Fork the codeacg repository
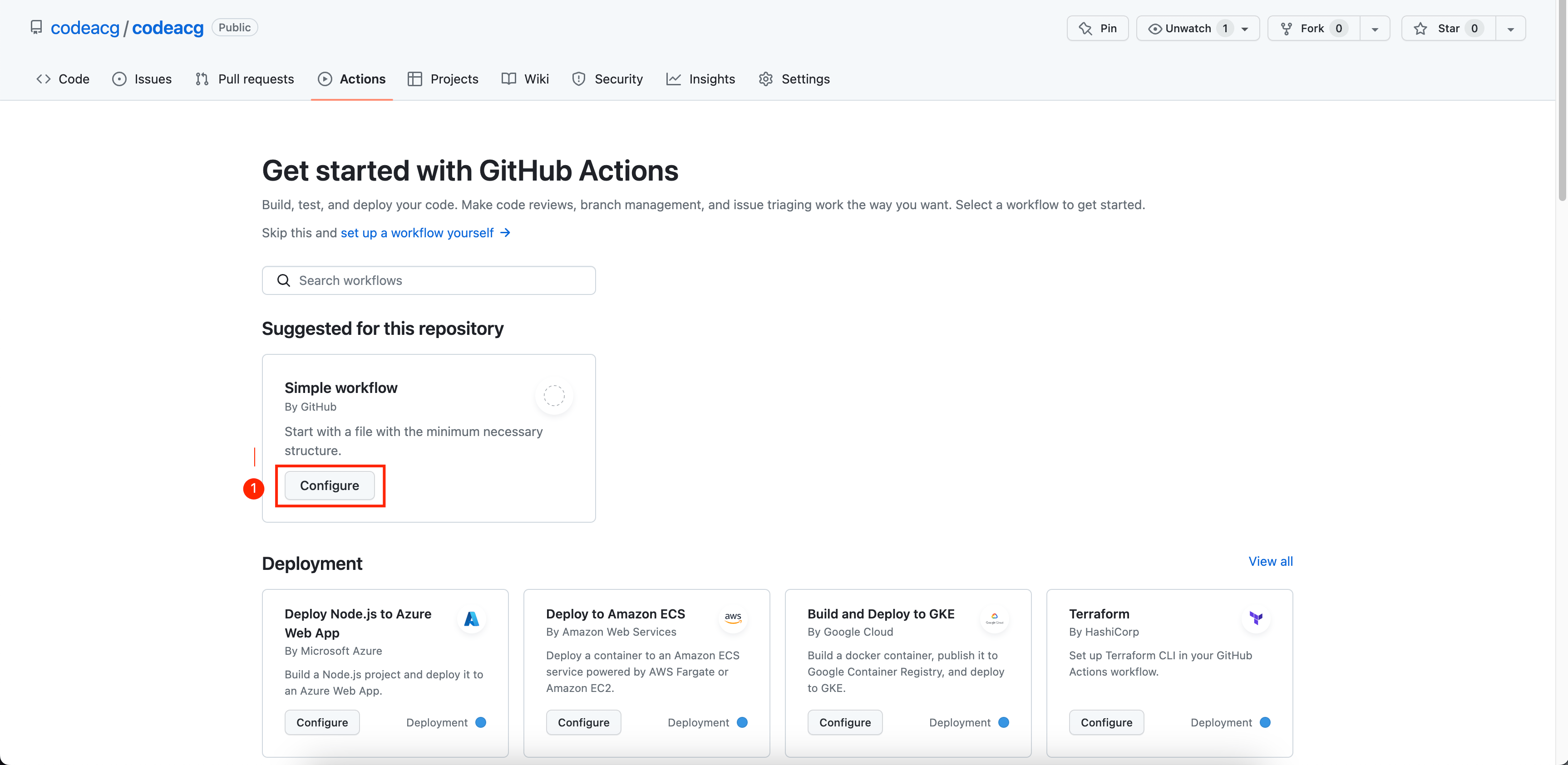 [x=1314, y=29]
